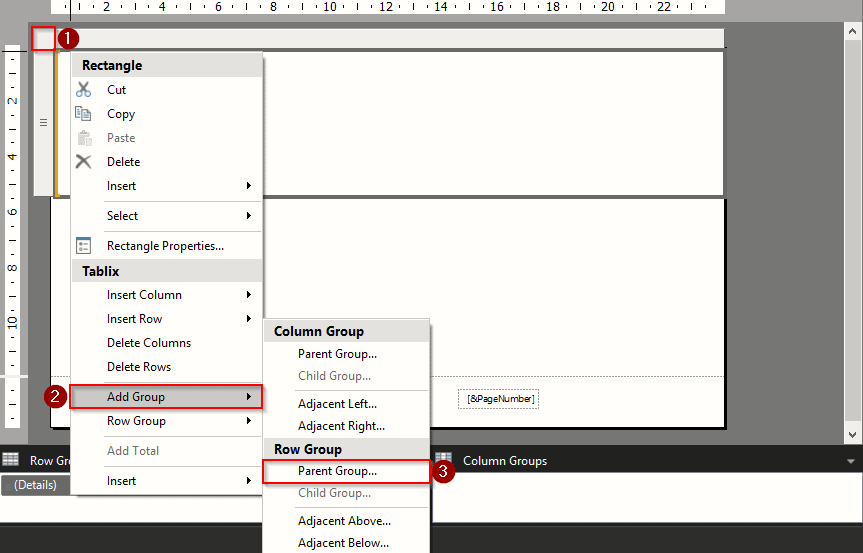Image resolution: width=863 pixels, height=553 pixels.
Task: Choose Copy from the context menu
Action: tap(167, 113)
